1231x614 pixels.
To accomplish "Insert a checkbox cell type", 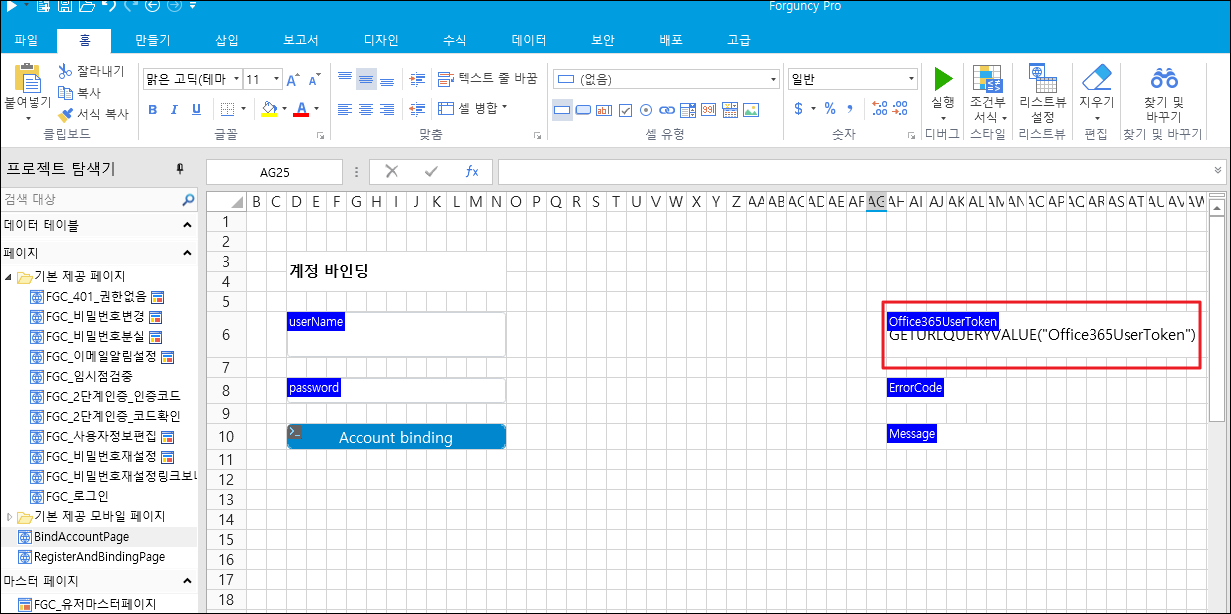I will 626,110.
